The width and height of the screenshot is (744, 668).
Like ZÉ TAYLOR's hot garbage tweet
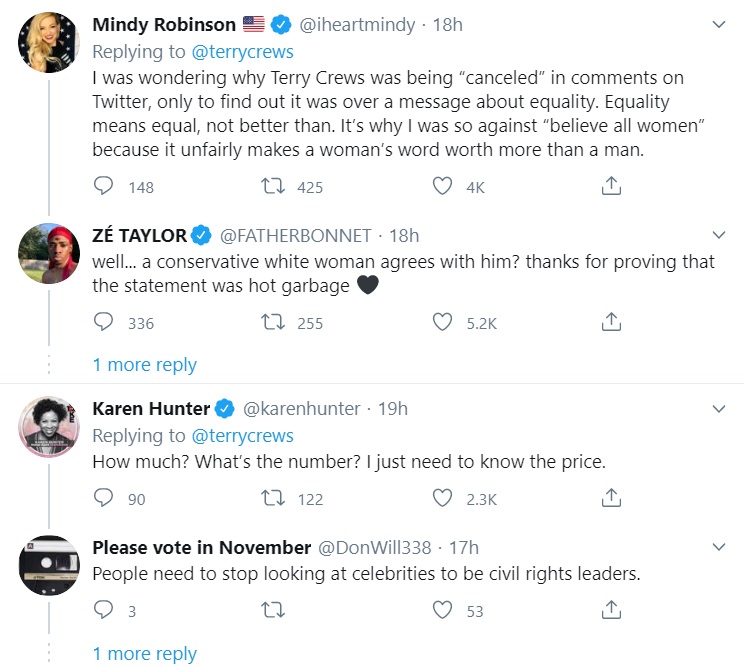(x=442, y=322)
